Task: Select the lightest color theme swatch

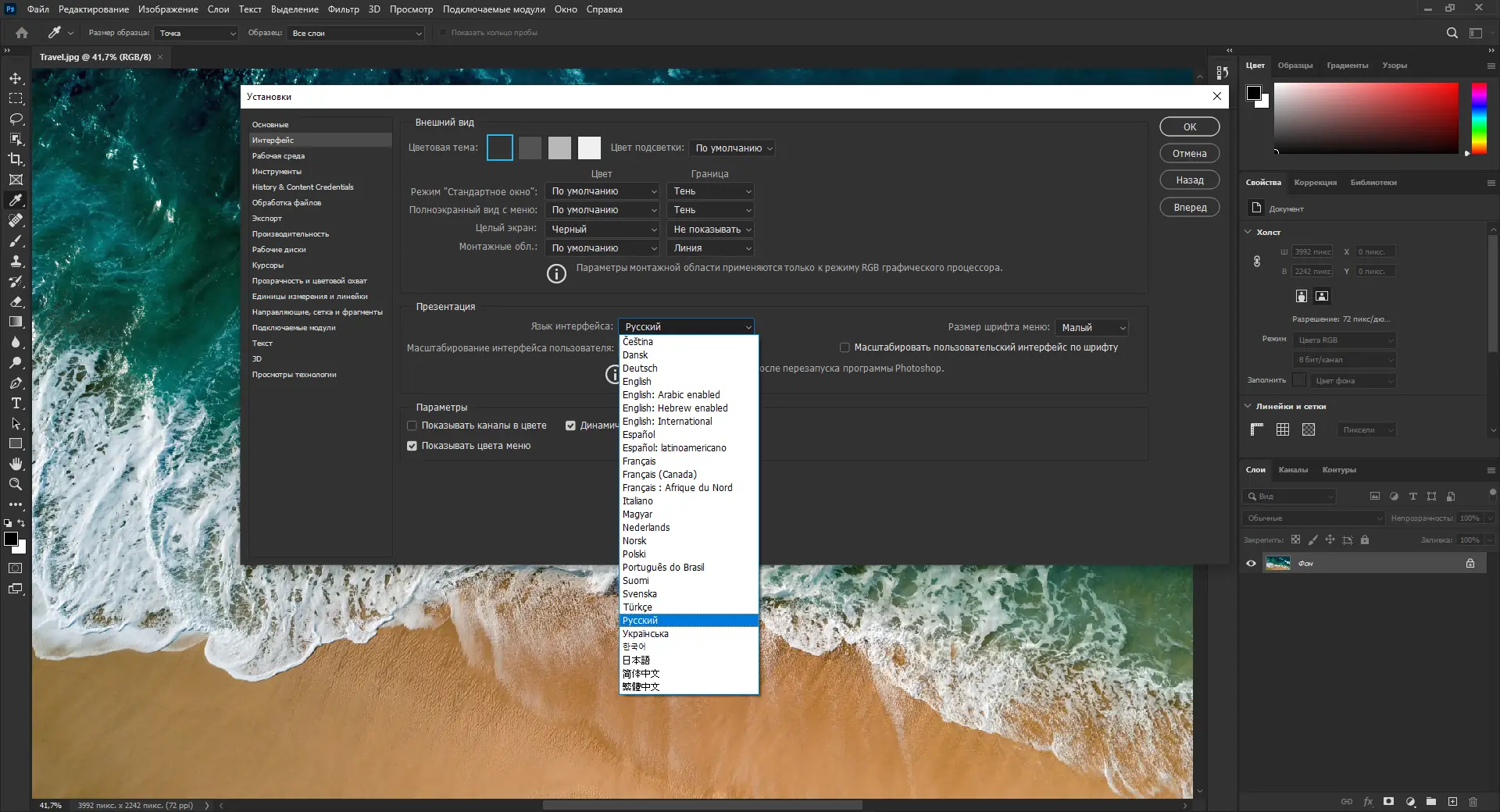Action: point(589,148)
